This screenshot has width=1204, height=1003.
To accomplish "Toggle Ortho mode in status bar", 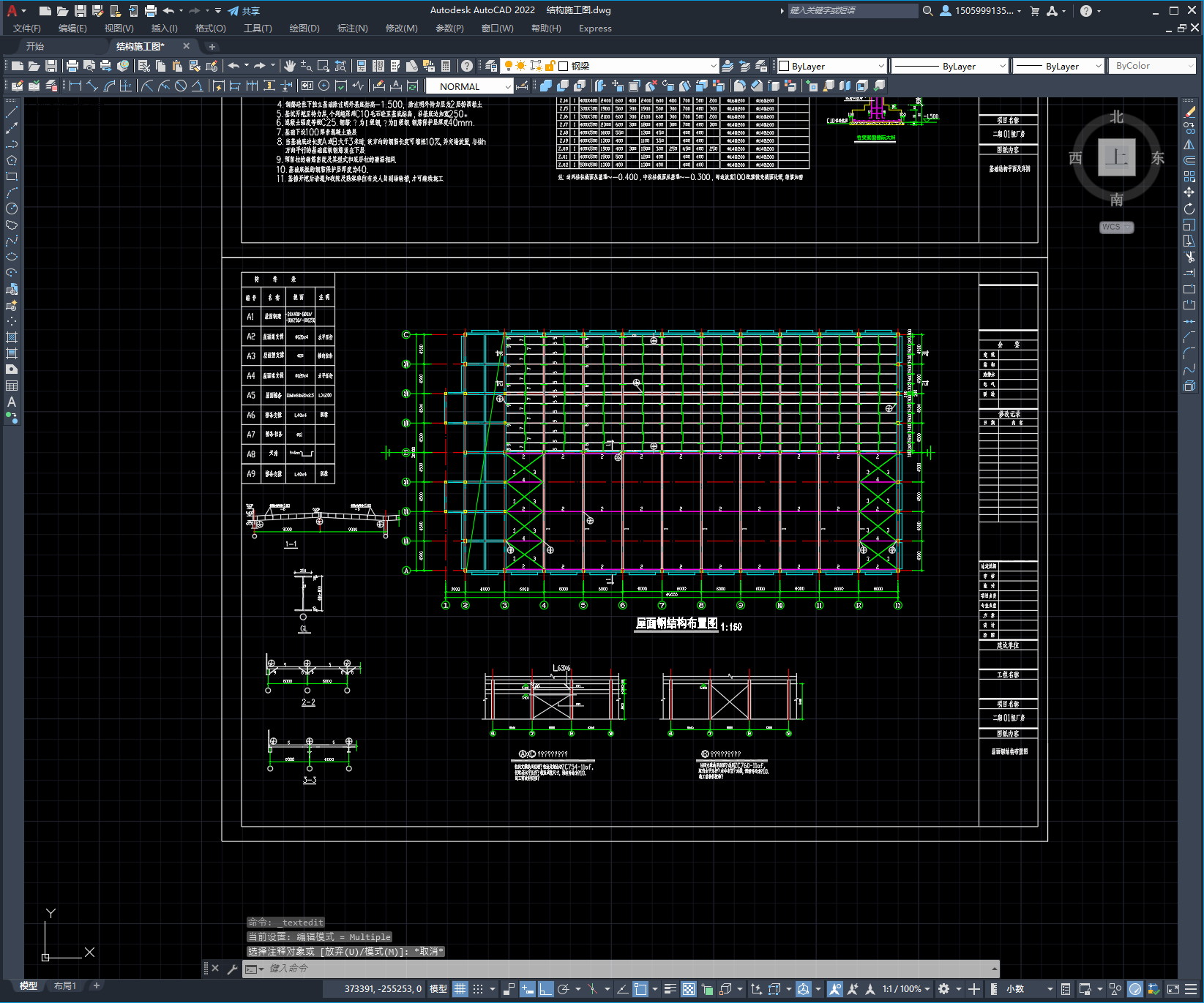I will pos(546,989).
